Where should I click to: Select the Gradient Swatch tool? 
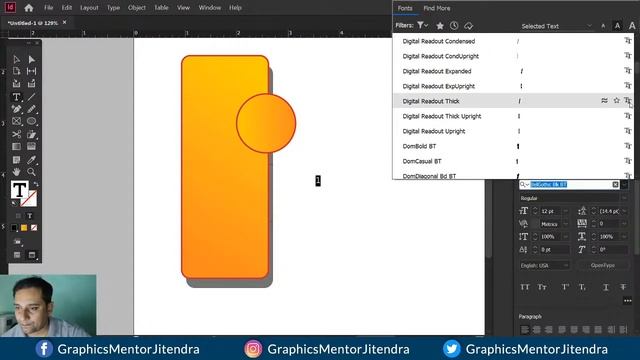coord(16,147)
